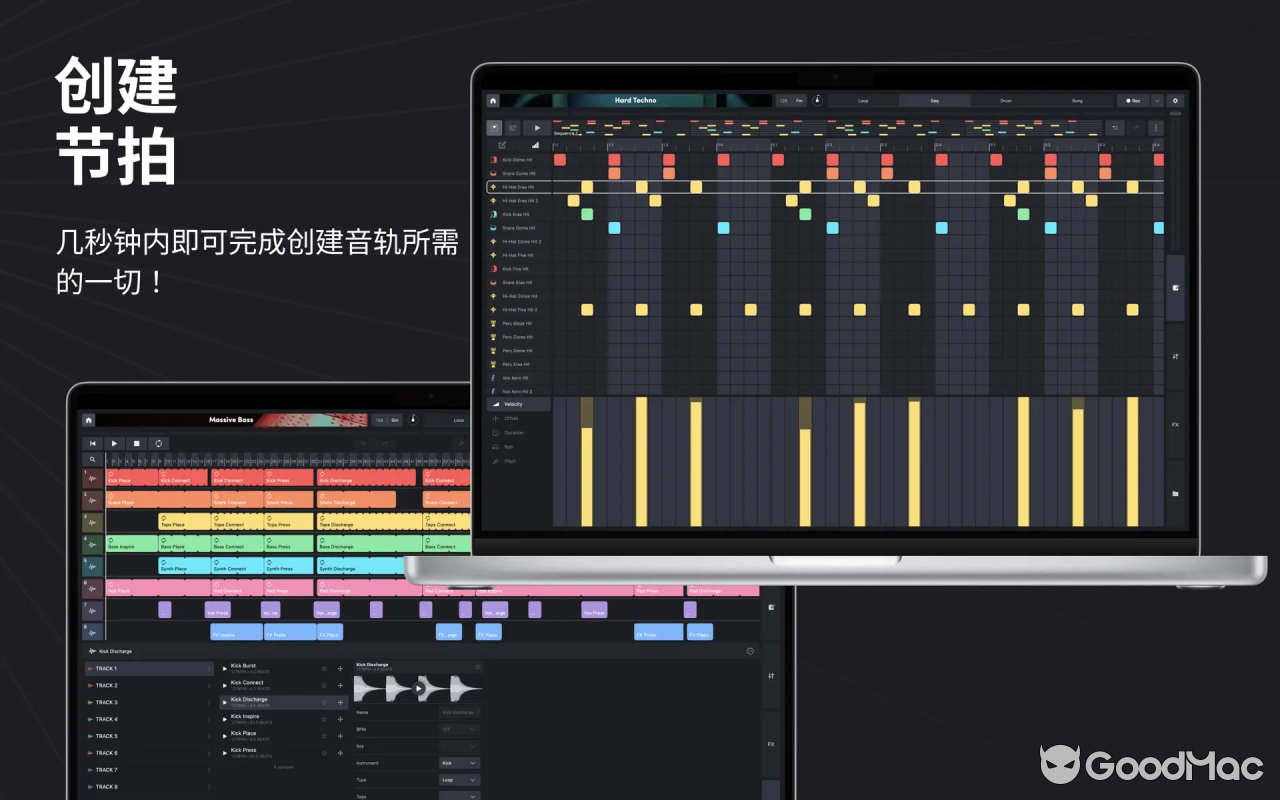Favorite the Kick Burst sample via its star
This screenshot has width=1280, height=800.
tap(324, 669)
